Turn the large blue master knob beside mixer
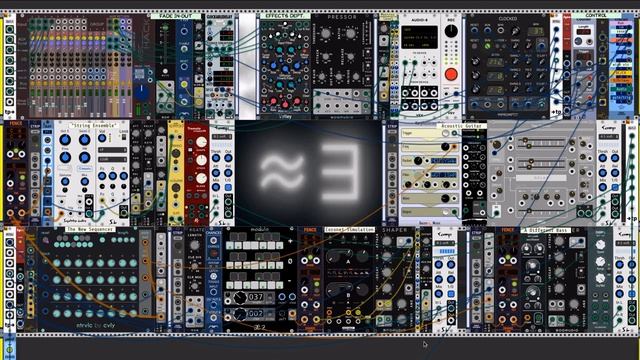640x360 pixels. click(141, 92)
